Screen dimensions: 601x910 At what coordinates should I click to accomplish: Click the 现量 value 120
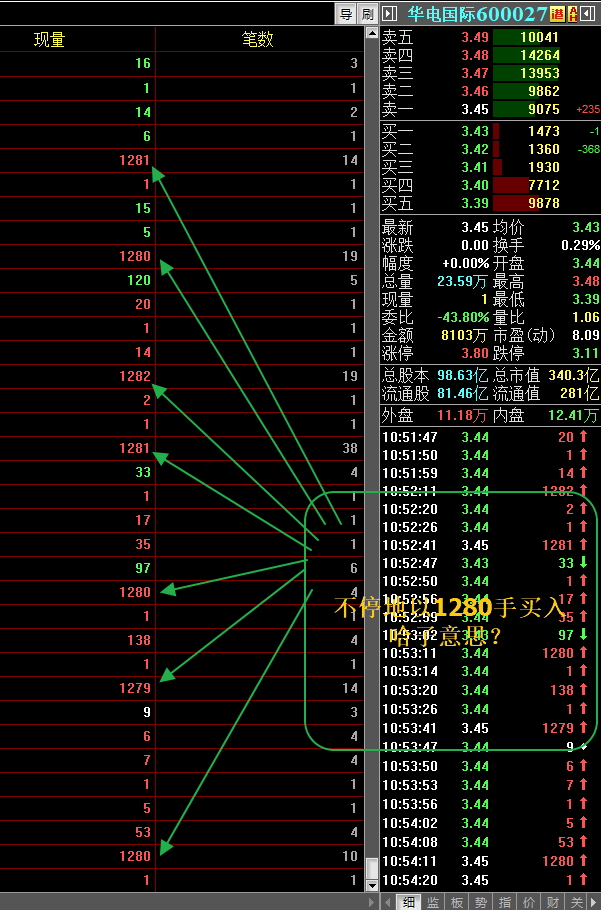click(x=139, y=280)
